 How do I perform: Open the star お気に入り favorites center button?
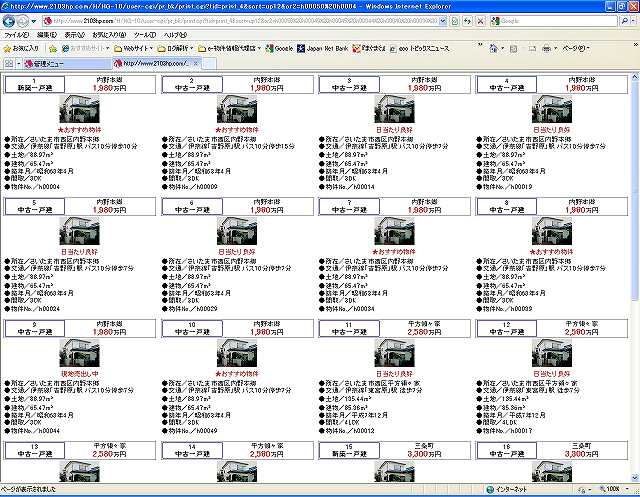pos(21,49)
